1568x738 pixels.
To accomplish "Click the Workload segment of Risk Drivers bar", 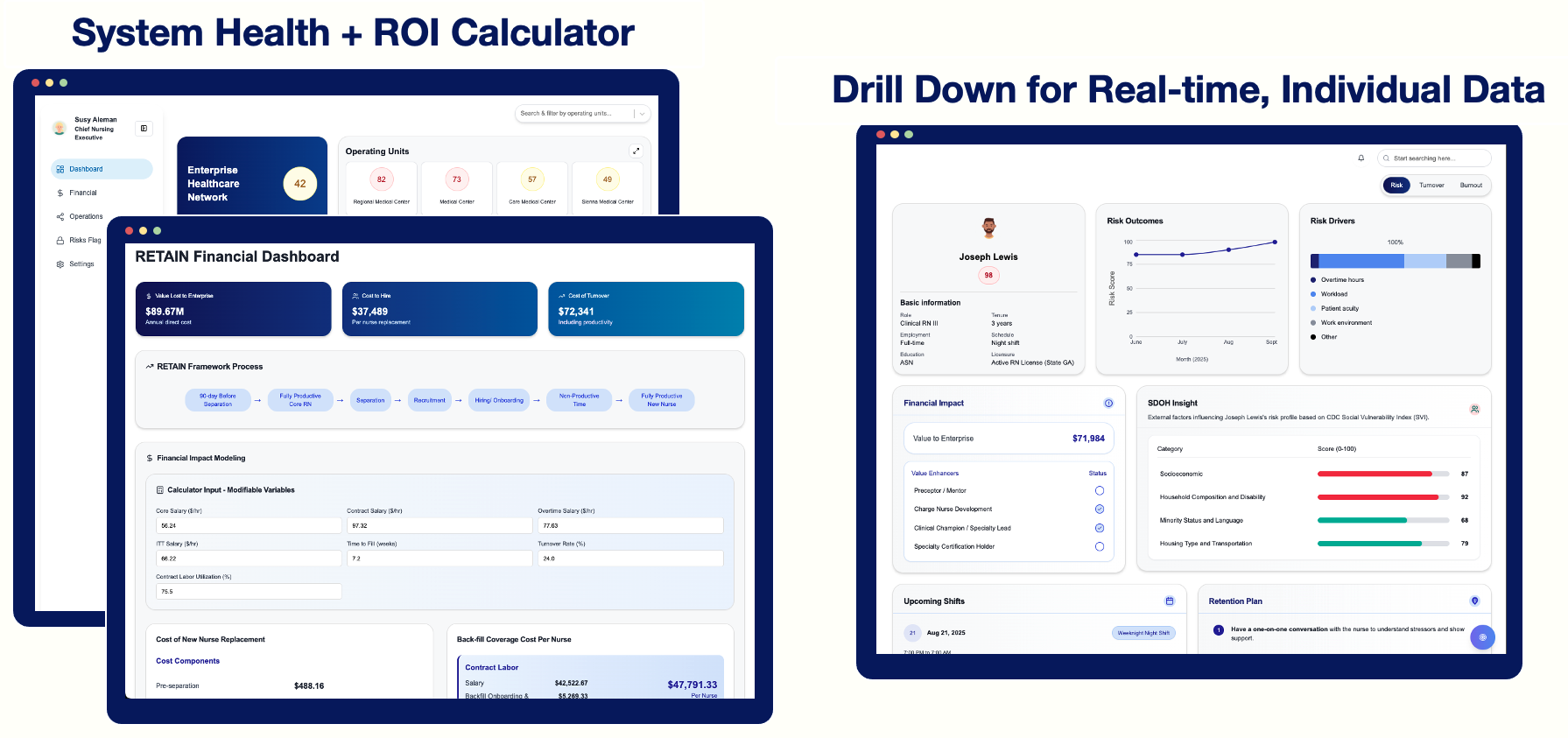I will [x=1361, y=261].
